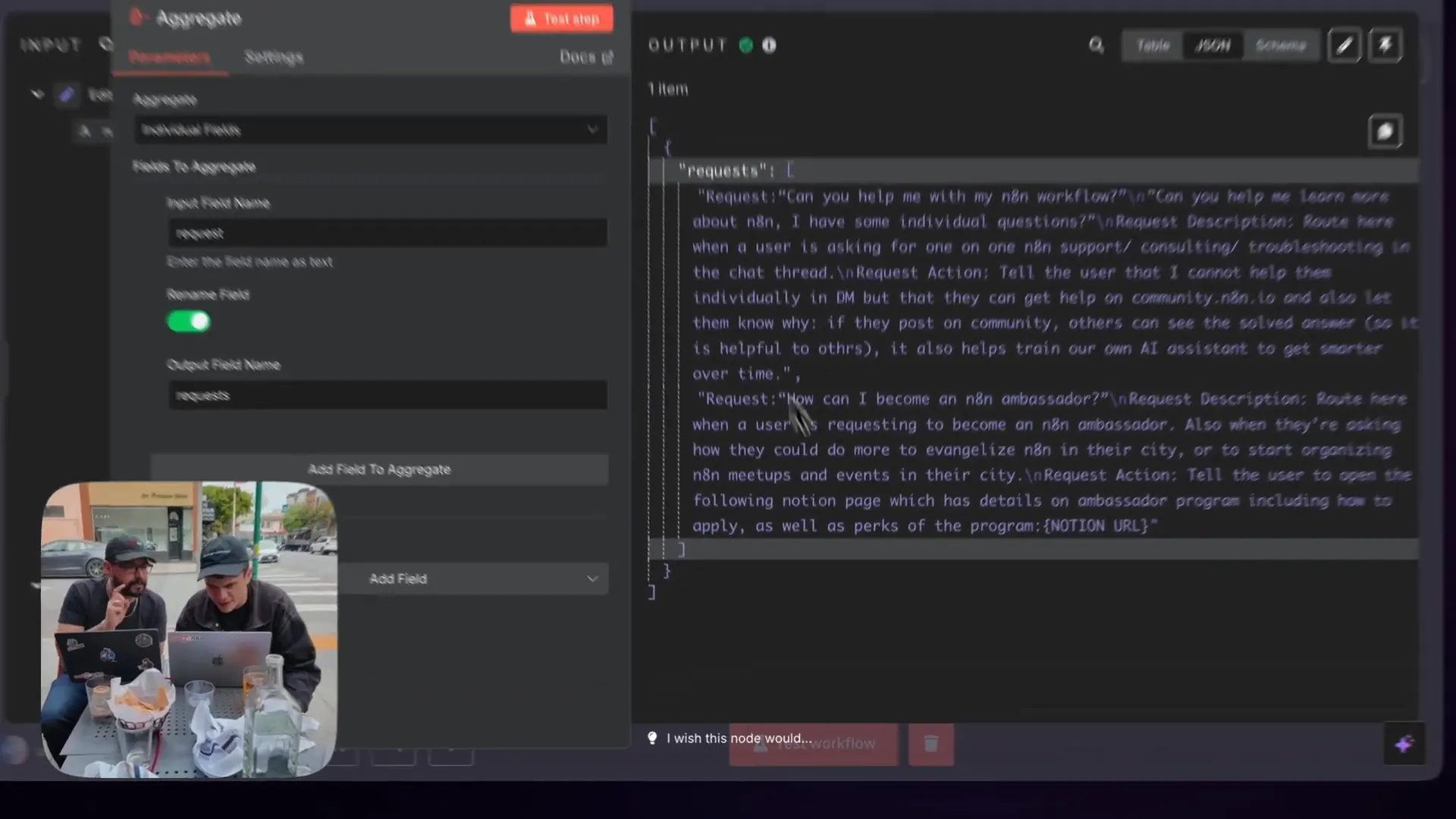
Task: Click the pin data icon
Action: tap(1385, 45)
